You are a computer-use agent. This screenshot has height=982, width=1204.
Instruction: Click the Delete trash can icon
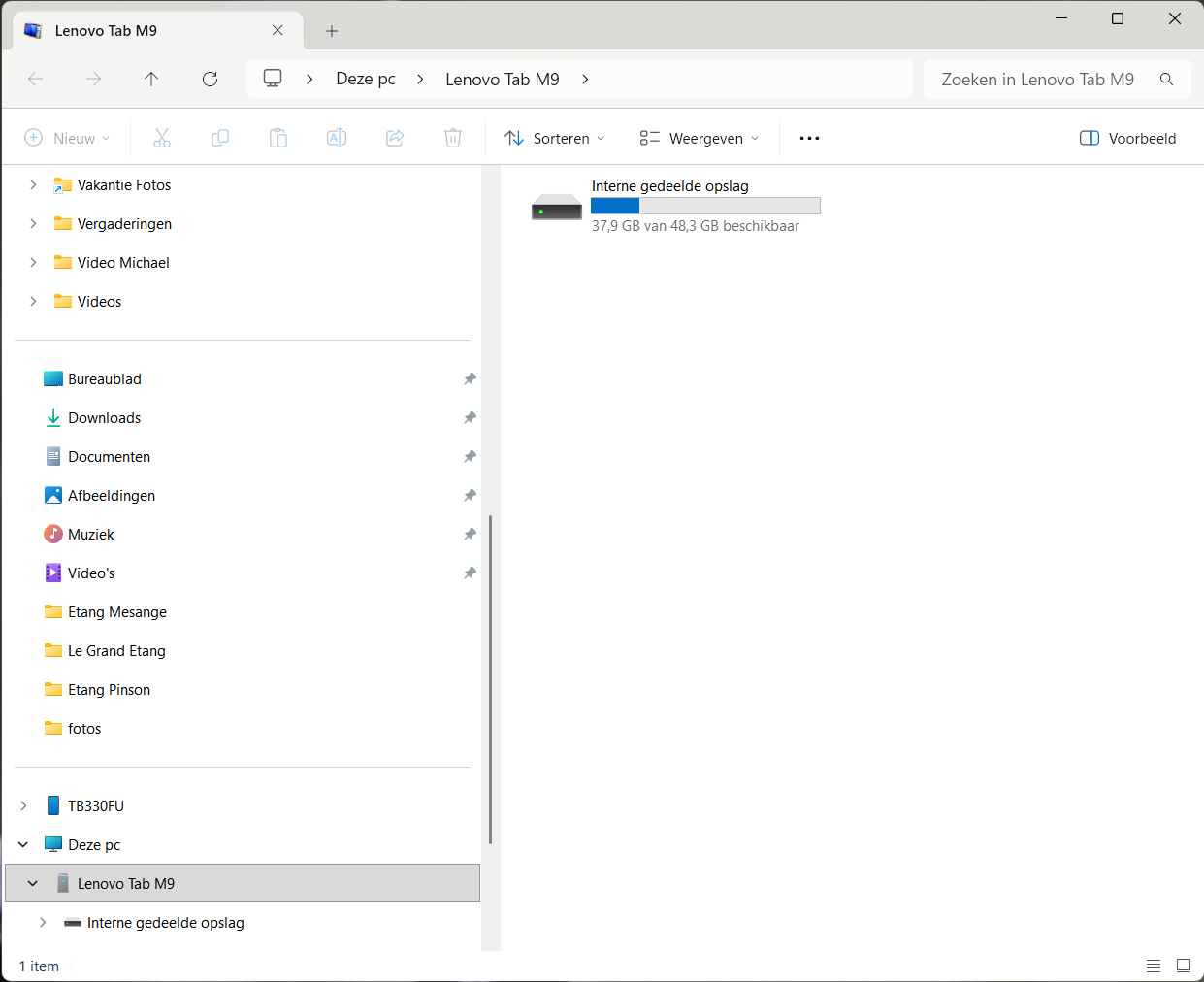453,138
